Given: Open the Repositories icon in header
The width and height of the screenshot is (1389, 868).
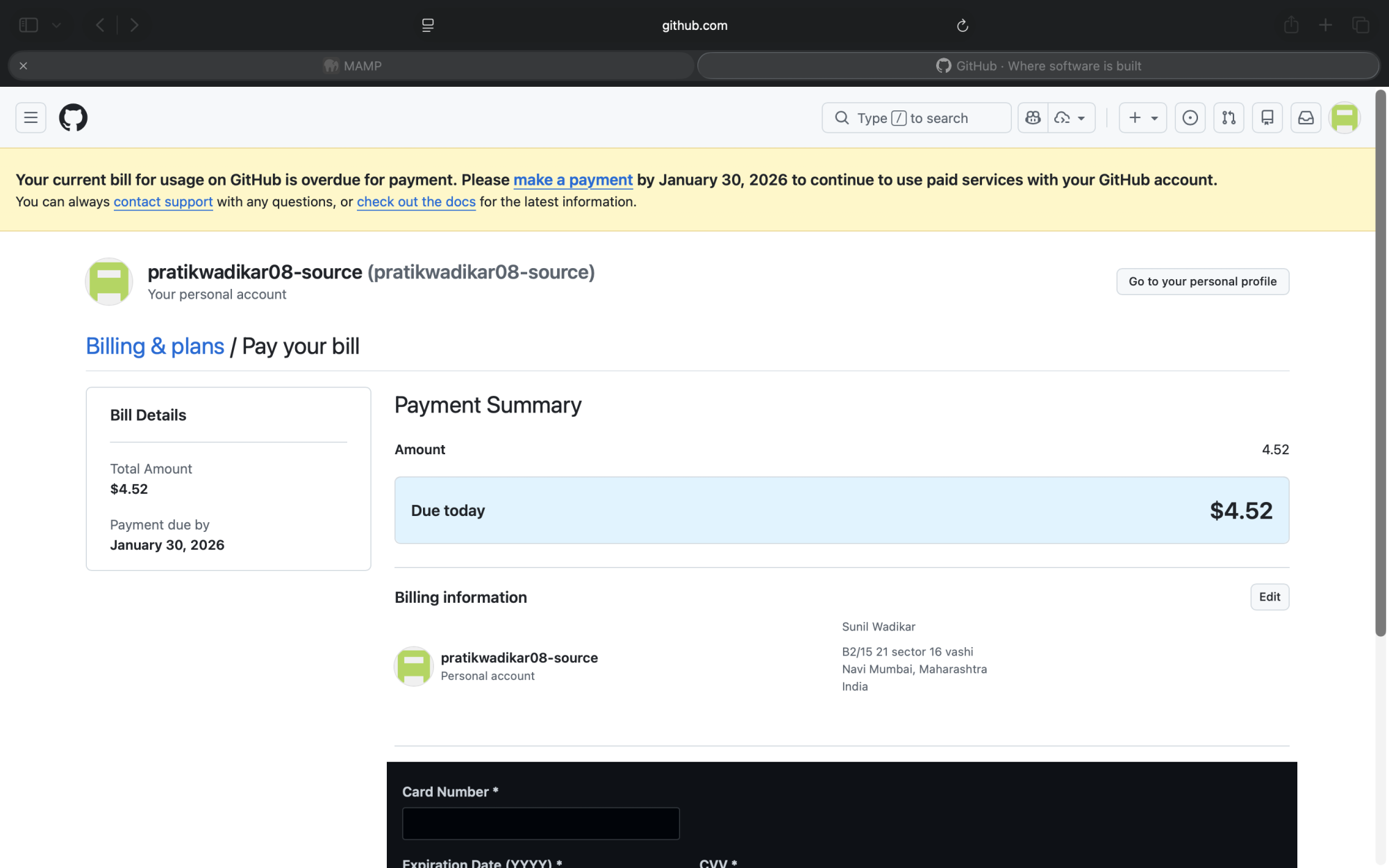Looking at the screenshot, I should 1267,118.
